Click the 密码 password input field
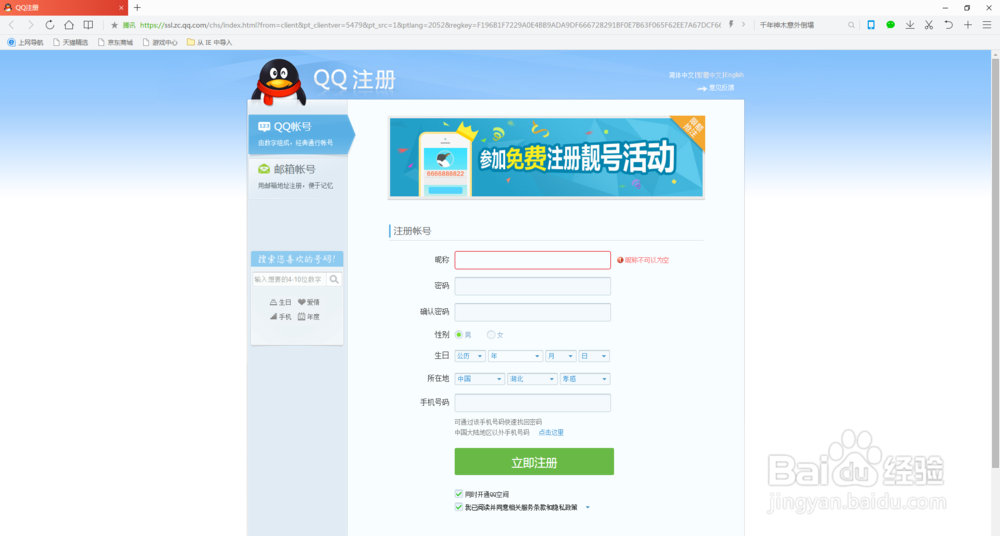The height and width of the screenshot is (536, 1000). click(x=533, y=286)
